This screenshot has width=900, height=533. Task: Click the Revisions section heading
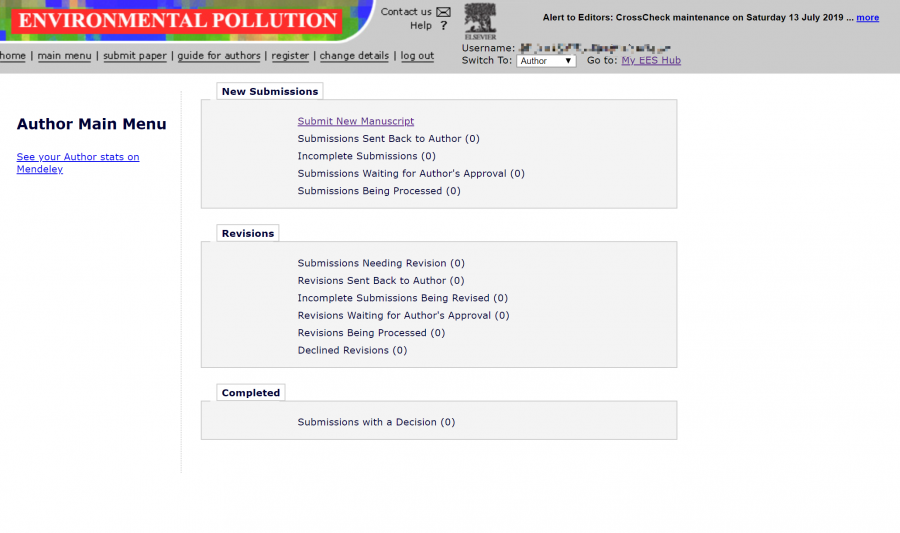[x=248, y=234]
